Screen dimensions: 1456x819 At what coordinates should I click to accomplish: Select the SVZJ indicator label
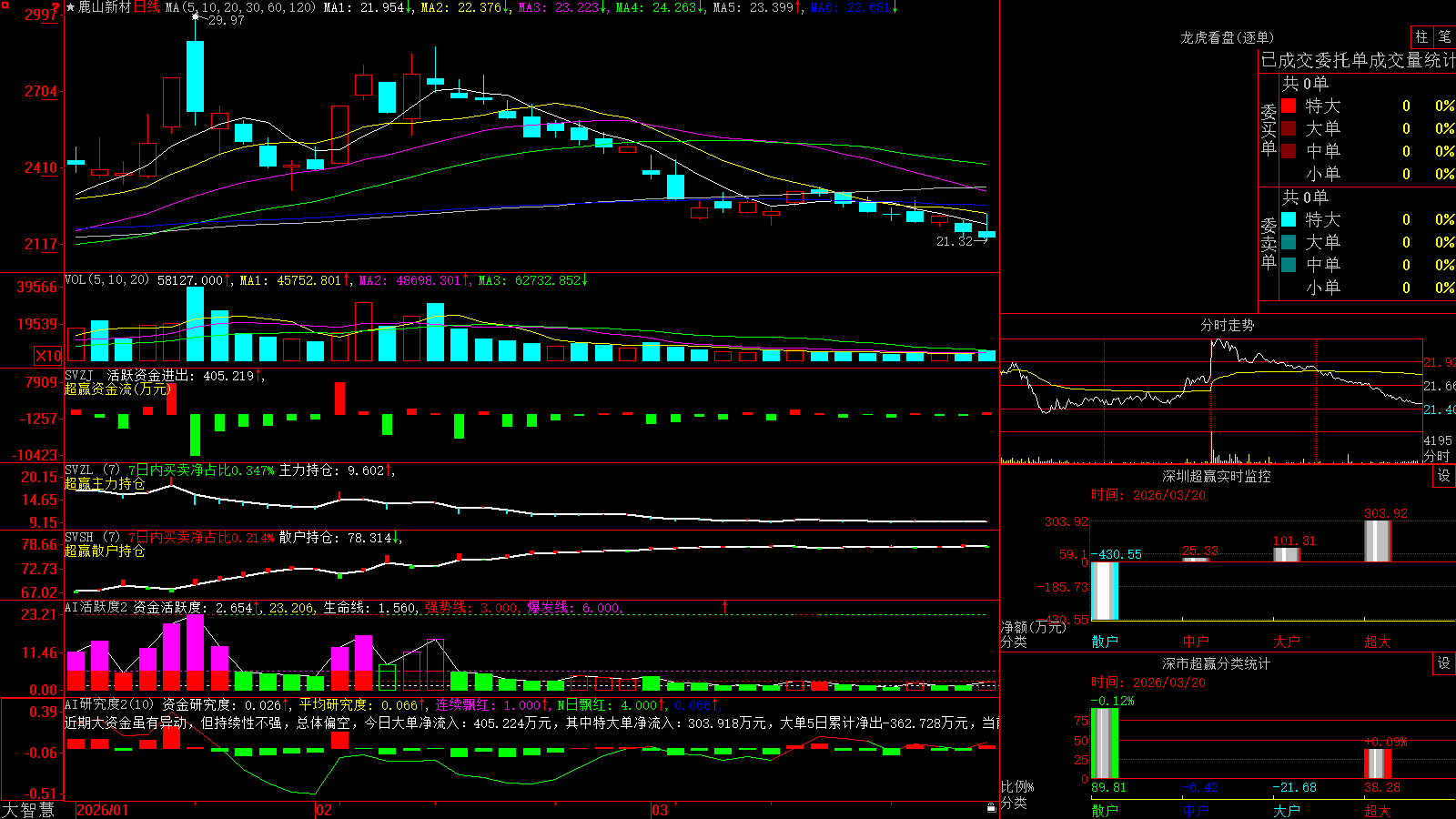pos(79,376)
